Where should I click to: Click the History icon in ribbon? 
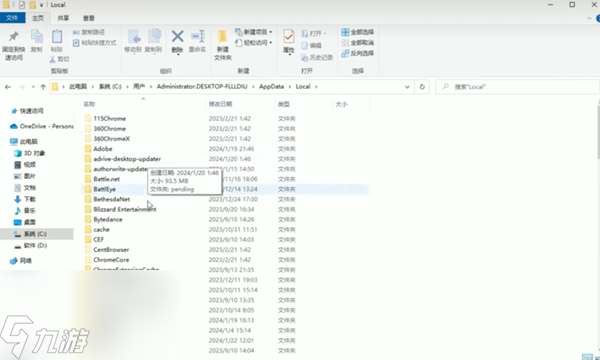pyautogui.click(x=305, y=57)
